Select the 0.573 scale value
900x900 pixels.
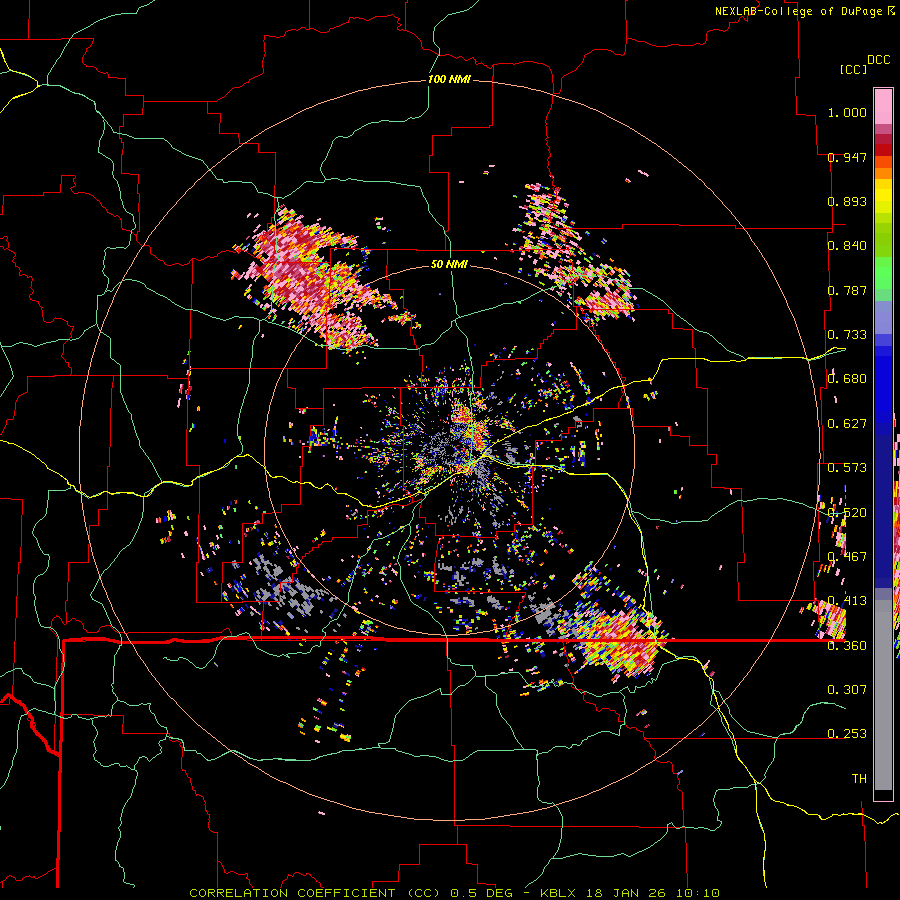click(847, 468)
